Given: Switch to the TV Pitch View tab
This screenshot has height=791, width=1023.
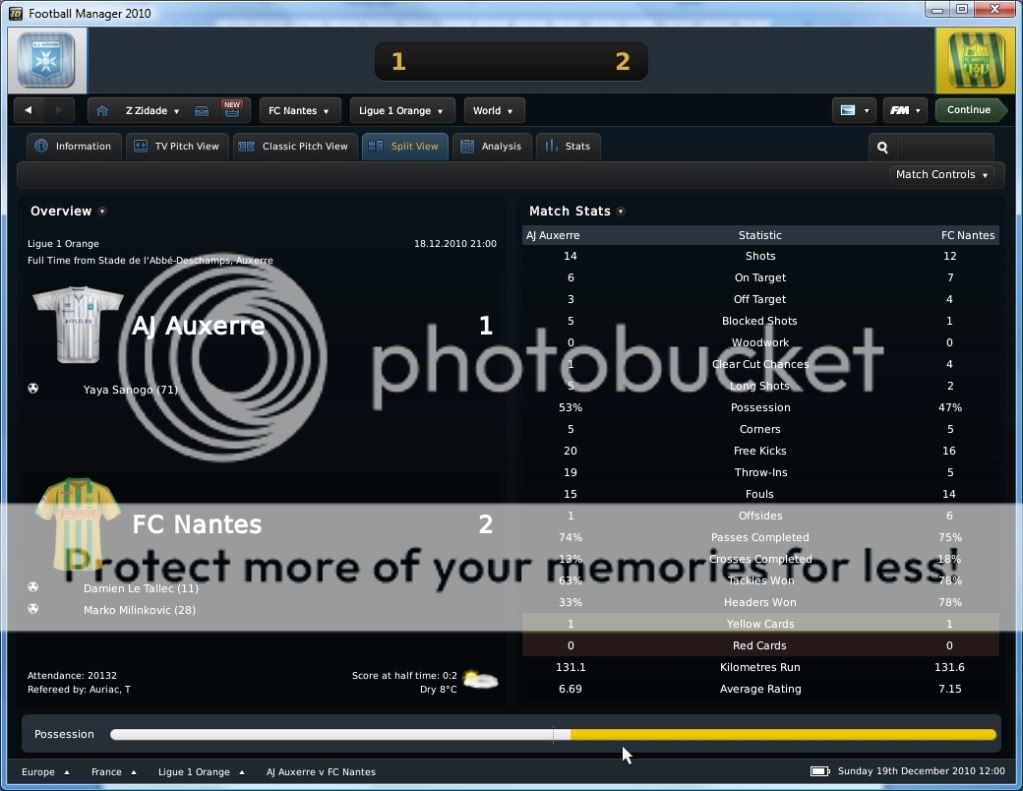Looking at the screenshot, I should tap(177, 147).
